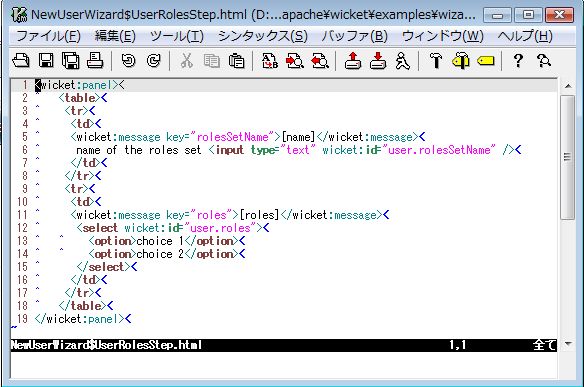
Task: Open the 編集(E) menu
Action: click(x=115, y=36)
